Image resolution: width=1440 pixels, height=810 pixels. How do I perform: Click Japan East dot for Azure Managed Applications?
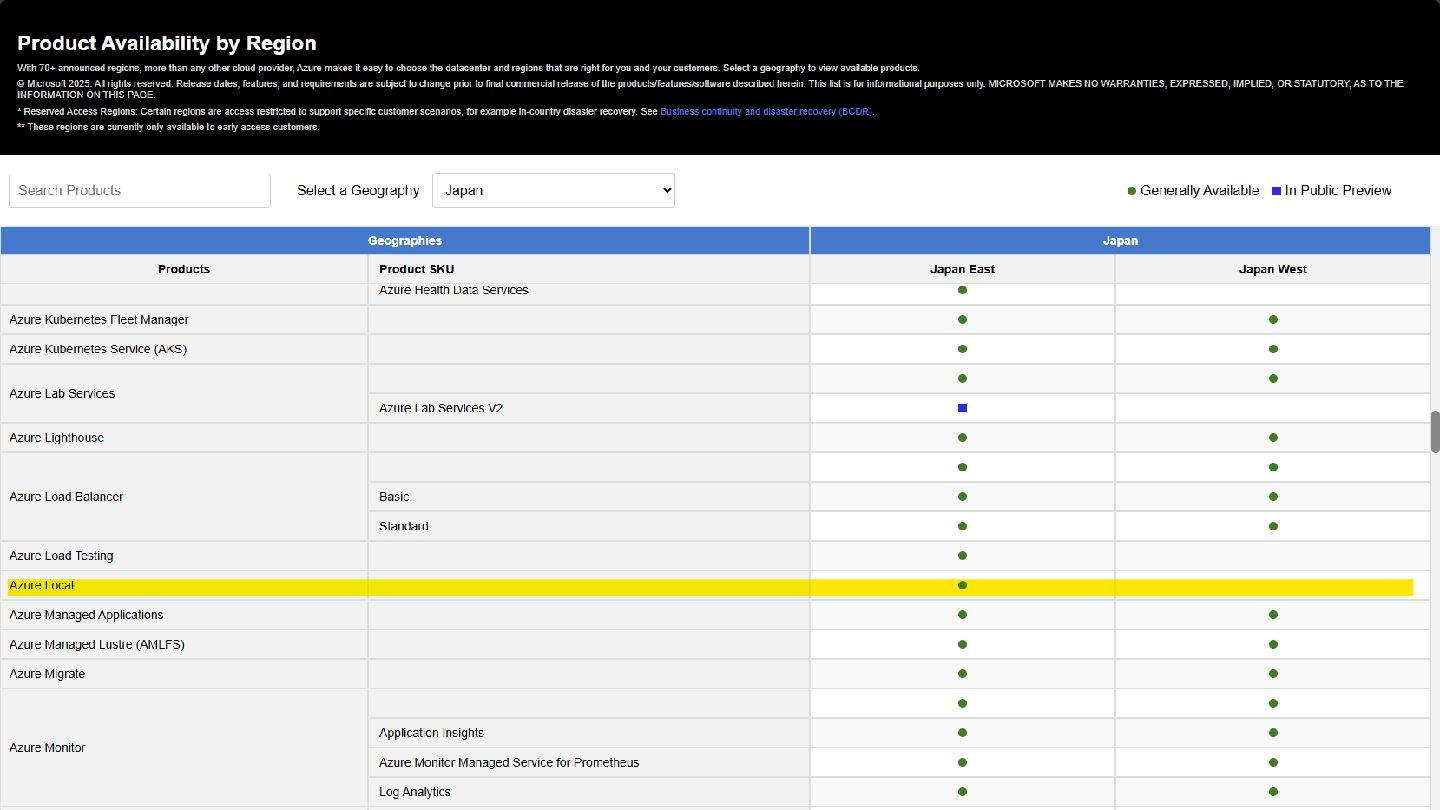(x=962, y=615)
